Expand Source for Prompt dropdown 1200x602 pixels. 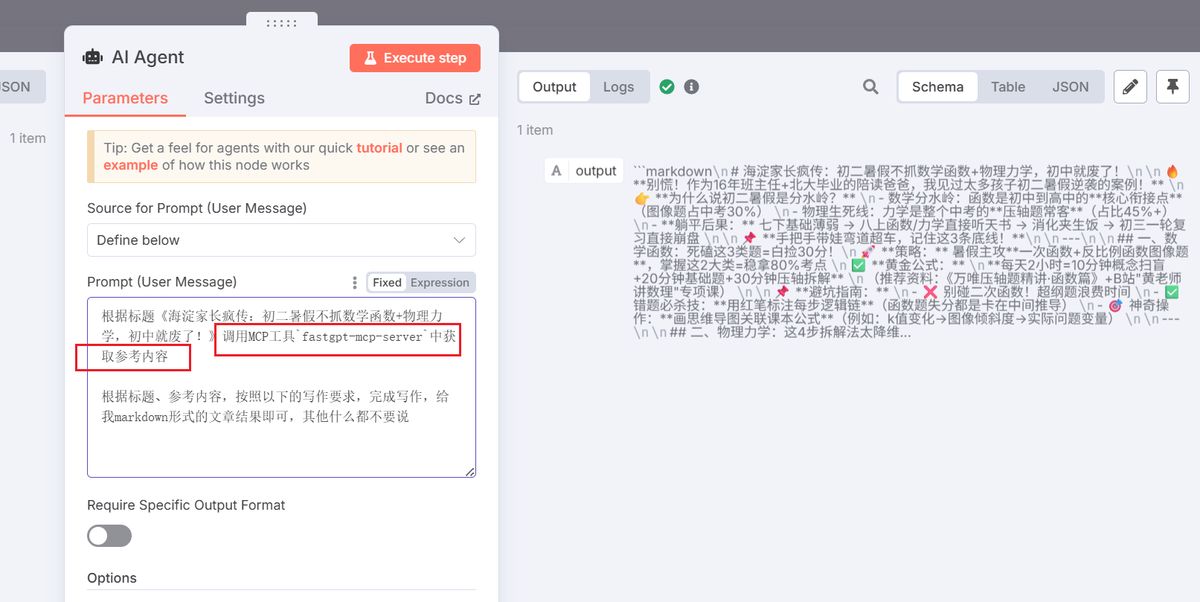click(x=281, y=240)
